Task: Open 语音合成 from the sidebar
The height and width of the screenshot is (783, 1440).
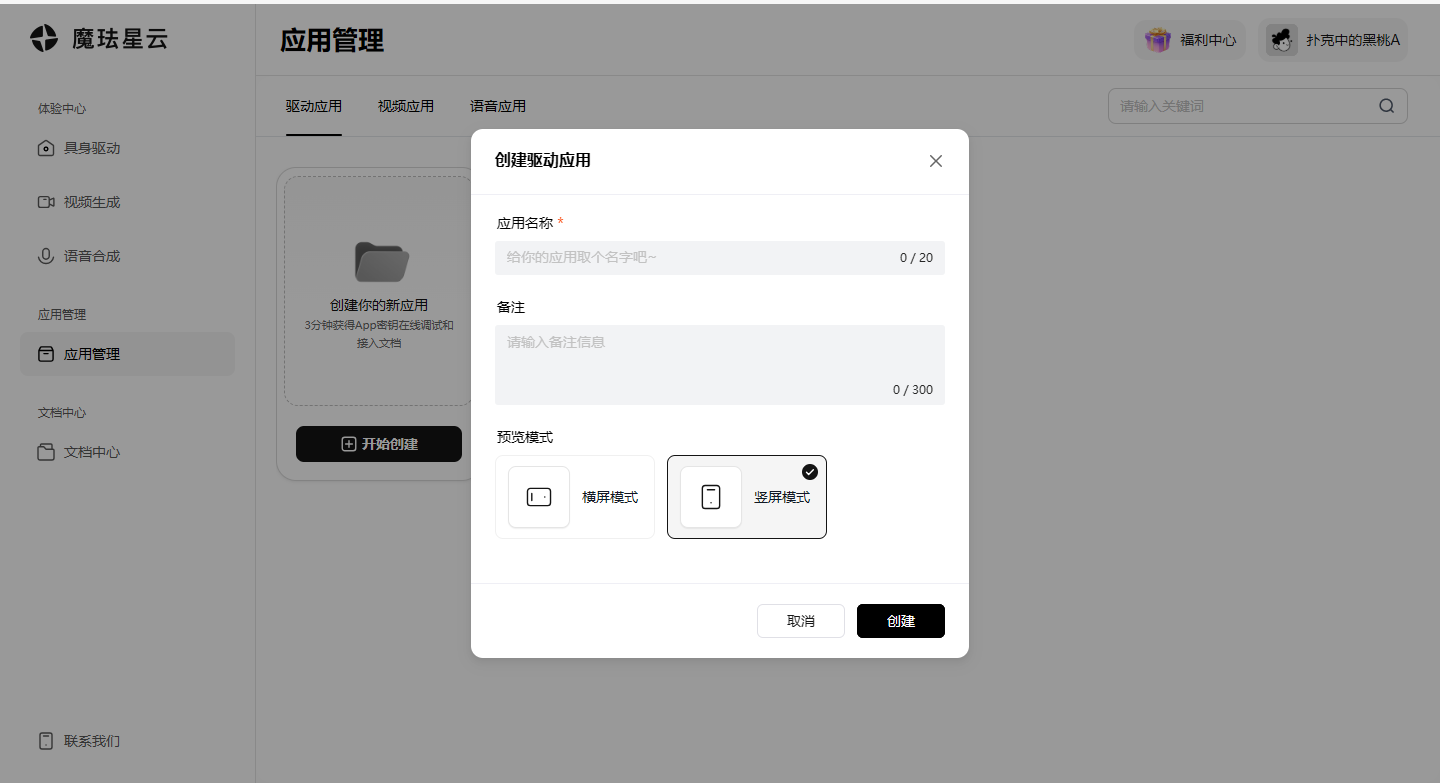Action: click(x=127, y=256)
